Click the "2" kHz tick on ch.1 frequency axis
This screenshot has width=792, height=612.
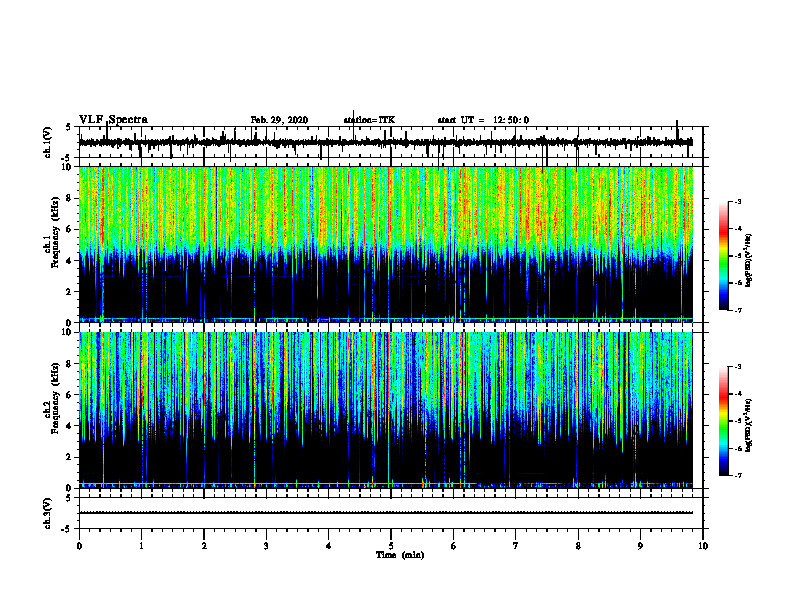coord(70,291)
